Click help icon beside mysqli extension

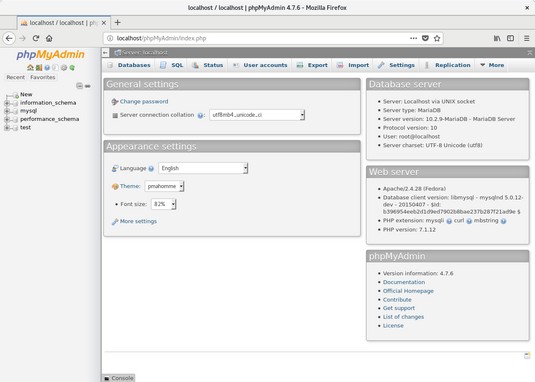449,221
